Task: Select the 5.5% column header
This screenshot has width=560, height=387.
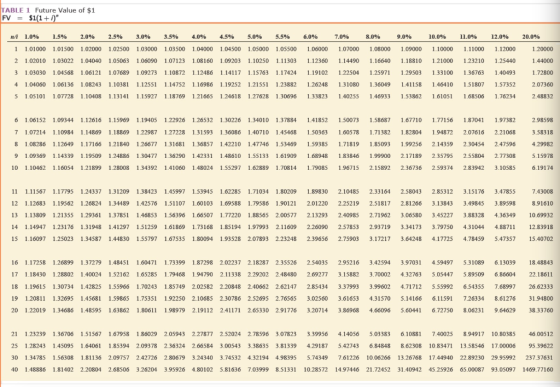Action: [x=282, y=37]
